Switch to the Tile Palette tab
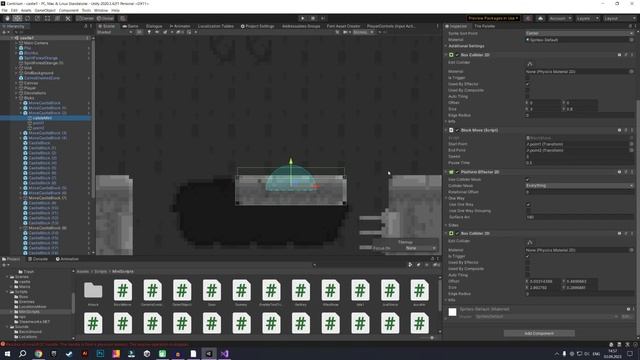 (x=484, y=26)
